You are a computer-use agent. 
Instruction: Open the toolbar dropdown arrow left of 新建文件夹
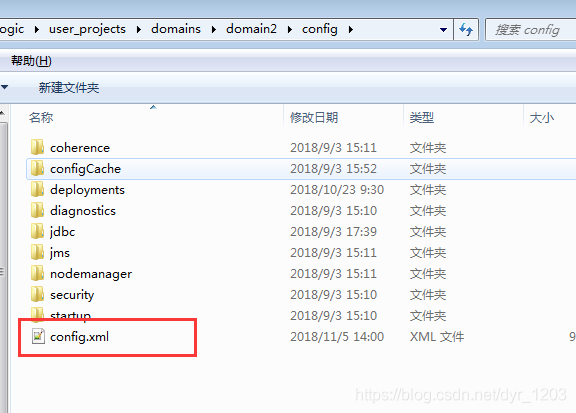4,87
